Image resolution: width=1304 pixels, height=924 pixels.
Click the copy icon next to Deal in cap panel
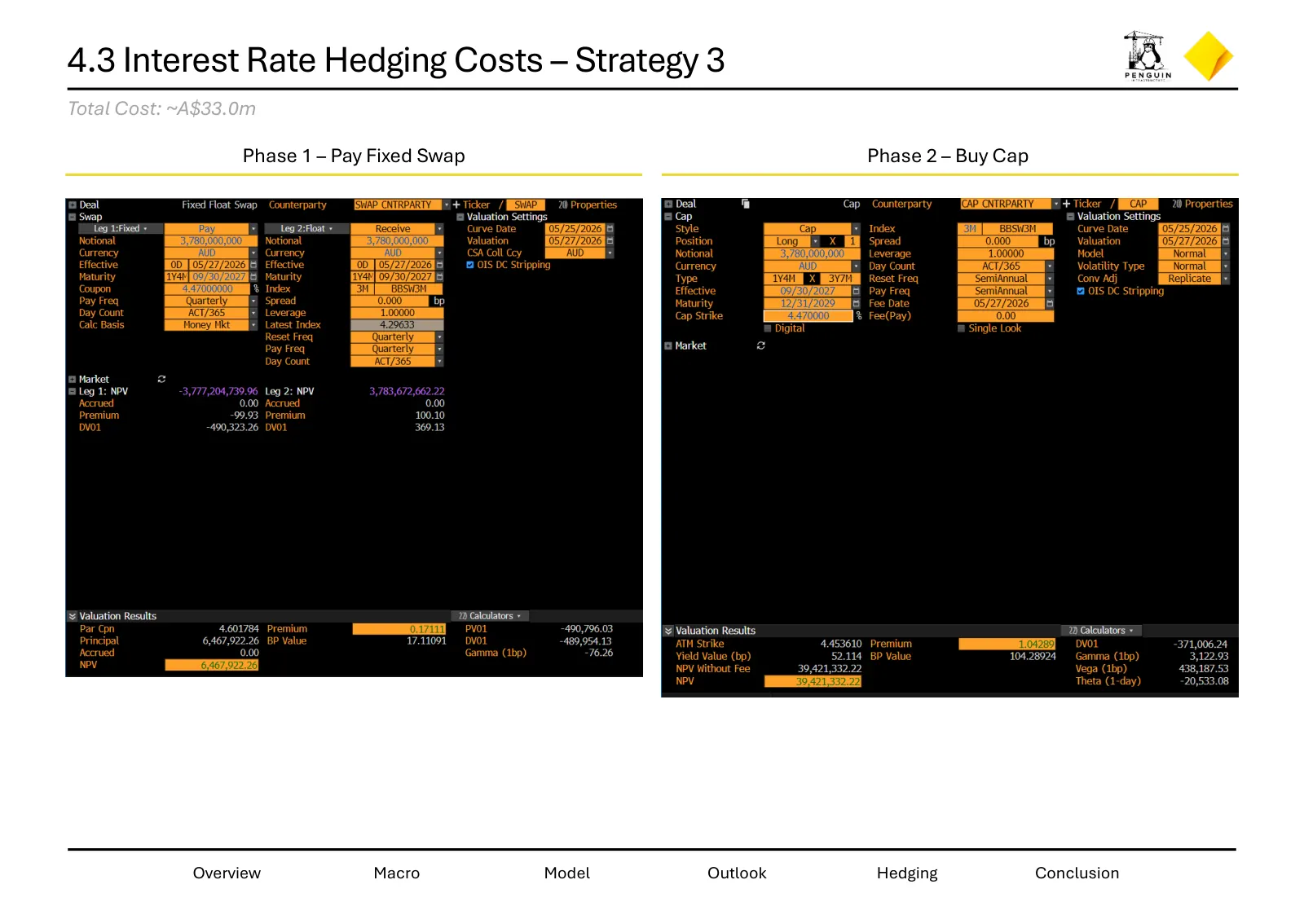746,204
